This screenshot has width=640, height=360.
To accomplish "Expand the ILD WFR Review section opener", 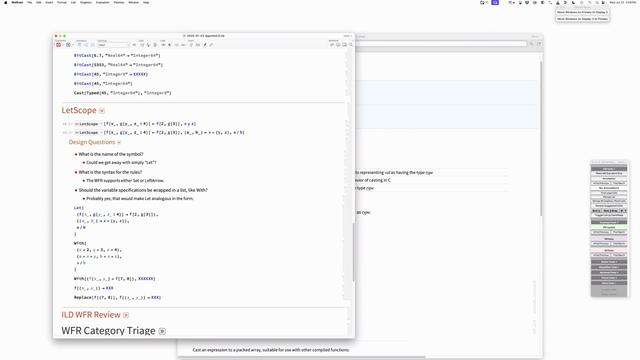I will [126, 315].
